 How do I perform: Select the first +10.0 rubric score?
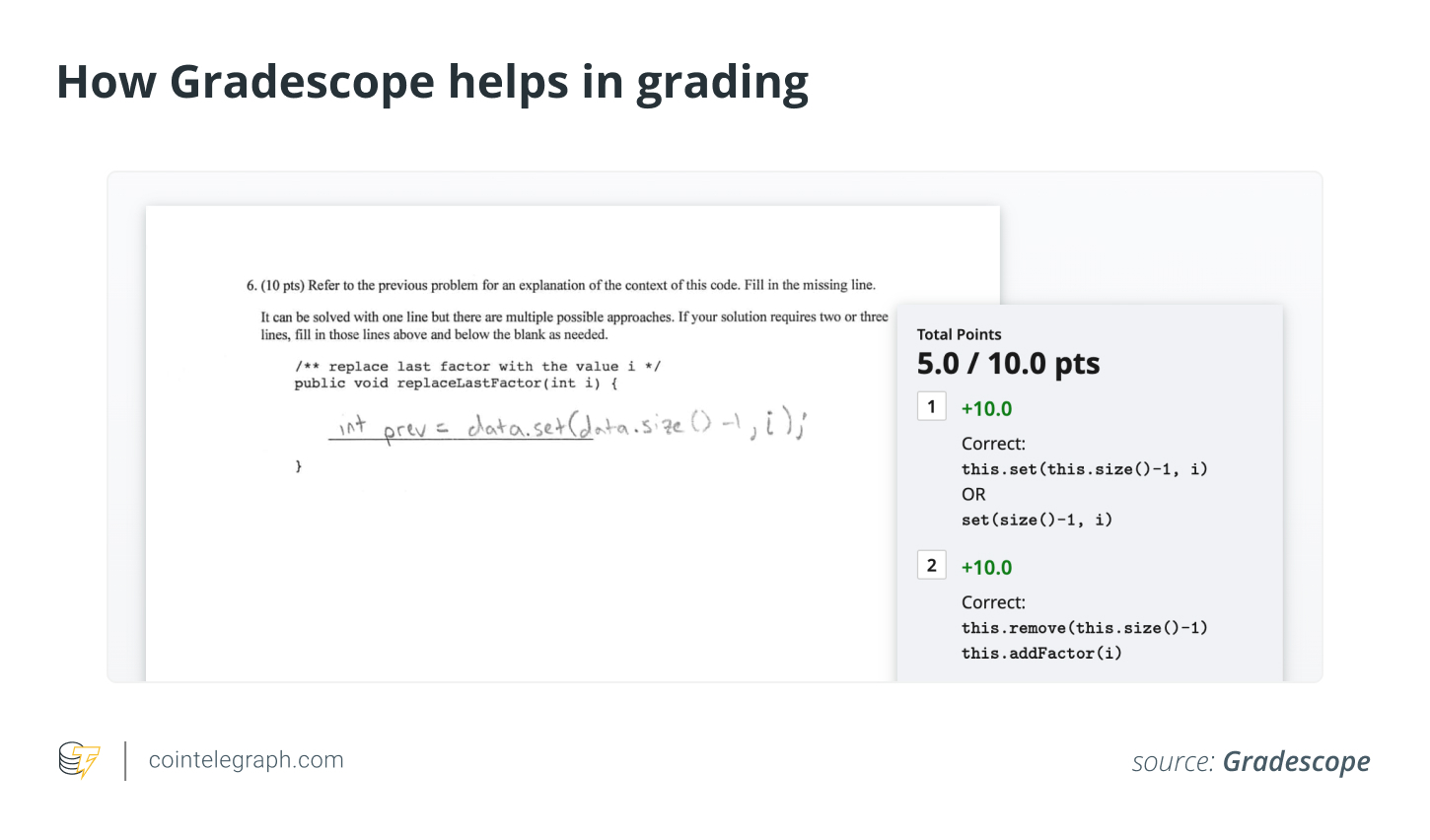coord(986,409)
